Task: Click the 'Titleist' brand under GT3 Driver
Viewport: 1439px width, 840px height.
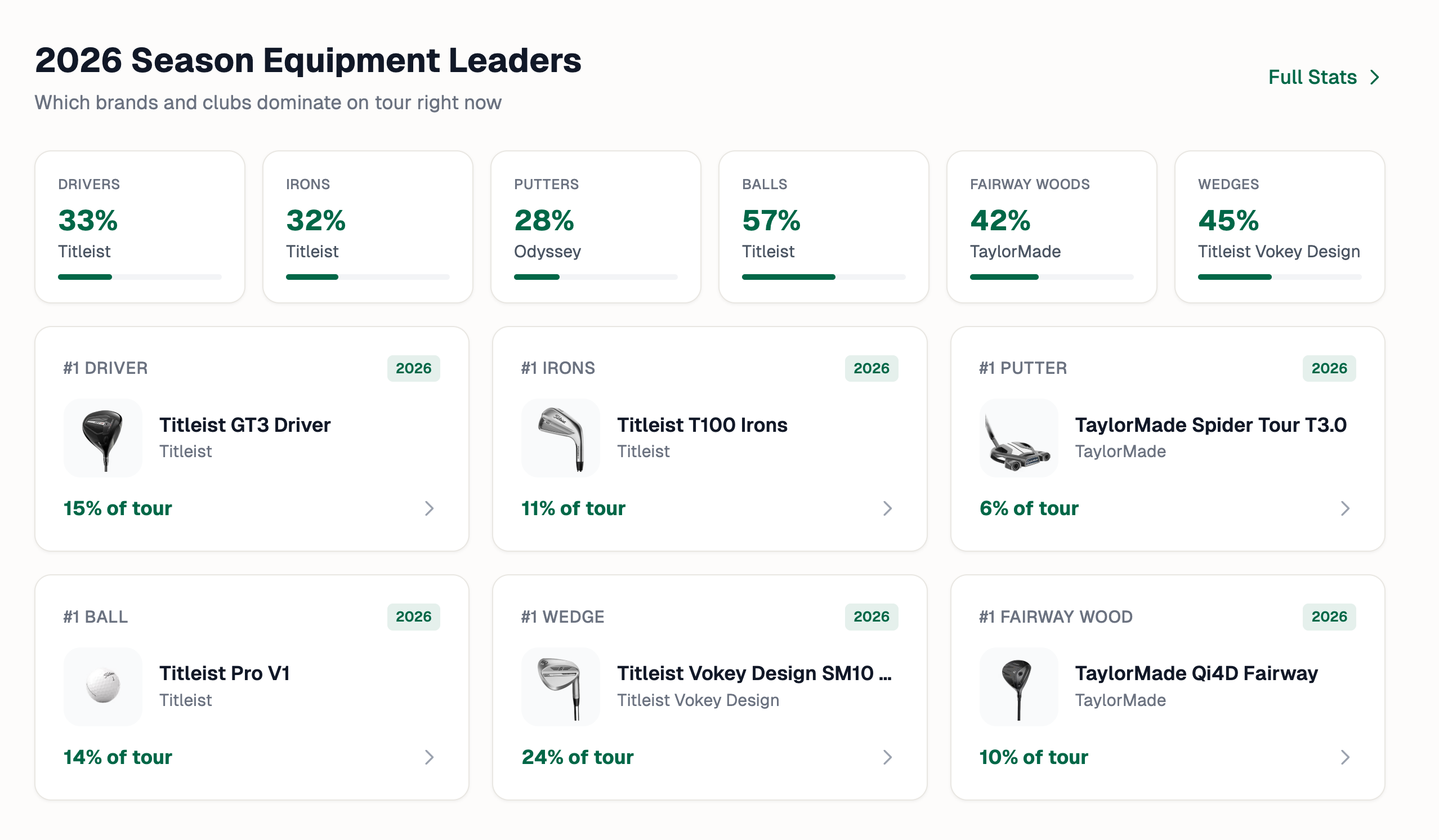Action: (x=186, y=451)
